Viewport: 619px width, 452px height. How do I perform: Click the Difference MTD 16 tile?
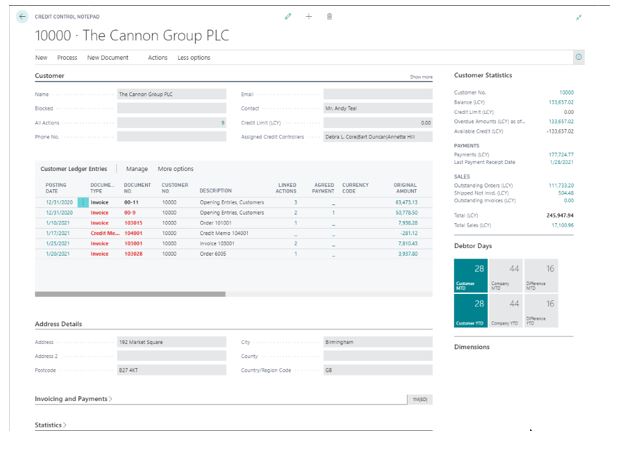(541, 276)
